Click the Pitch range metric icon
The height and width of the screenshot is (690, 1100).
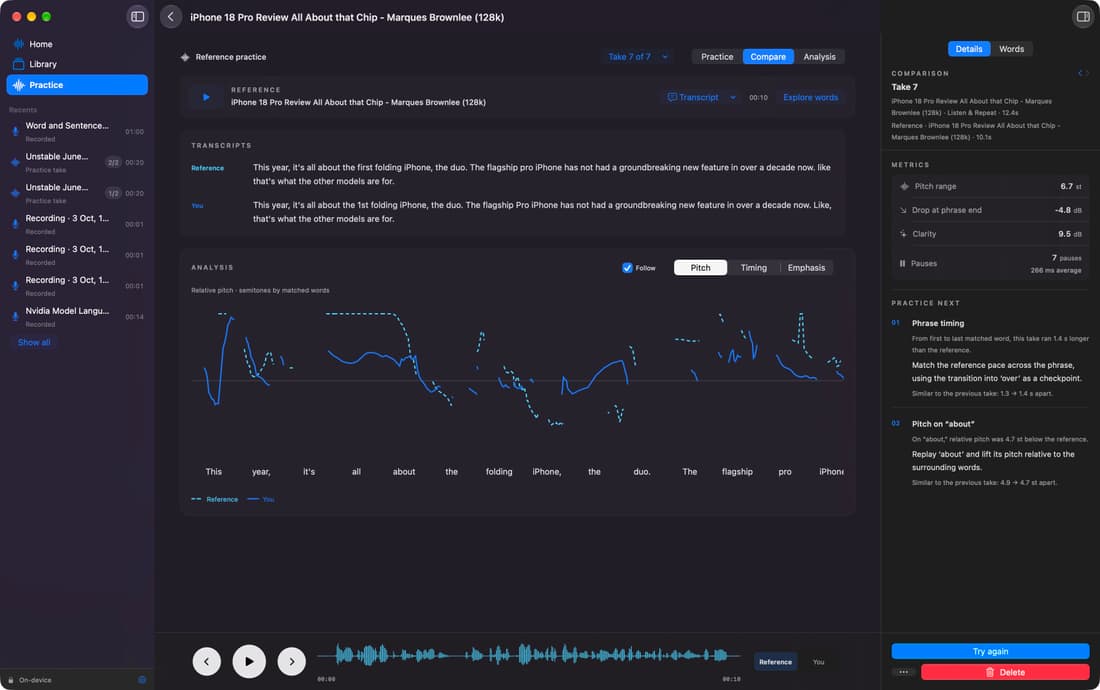coord(904,187)
